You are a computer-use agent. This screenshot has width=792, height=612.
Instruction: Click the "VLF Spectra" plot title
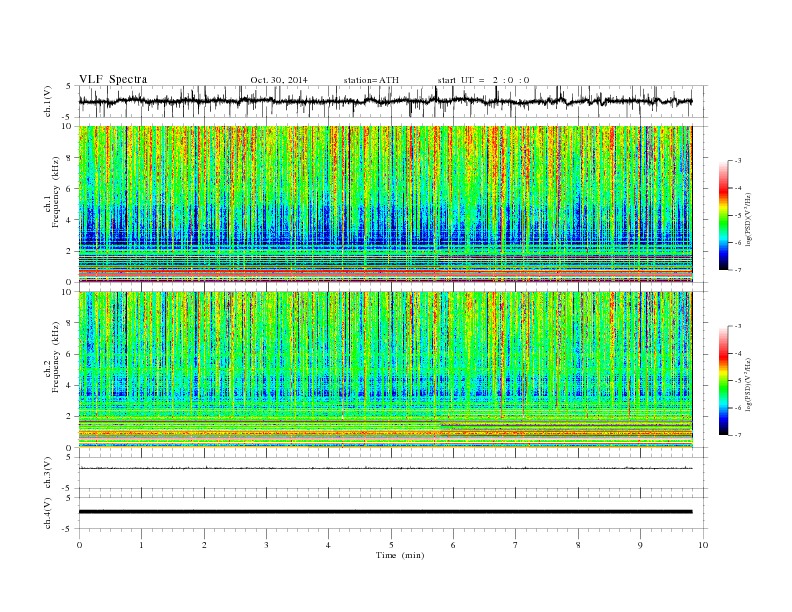113,79
